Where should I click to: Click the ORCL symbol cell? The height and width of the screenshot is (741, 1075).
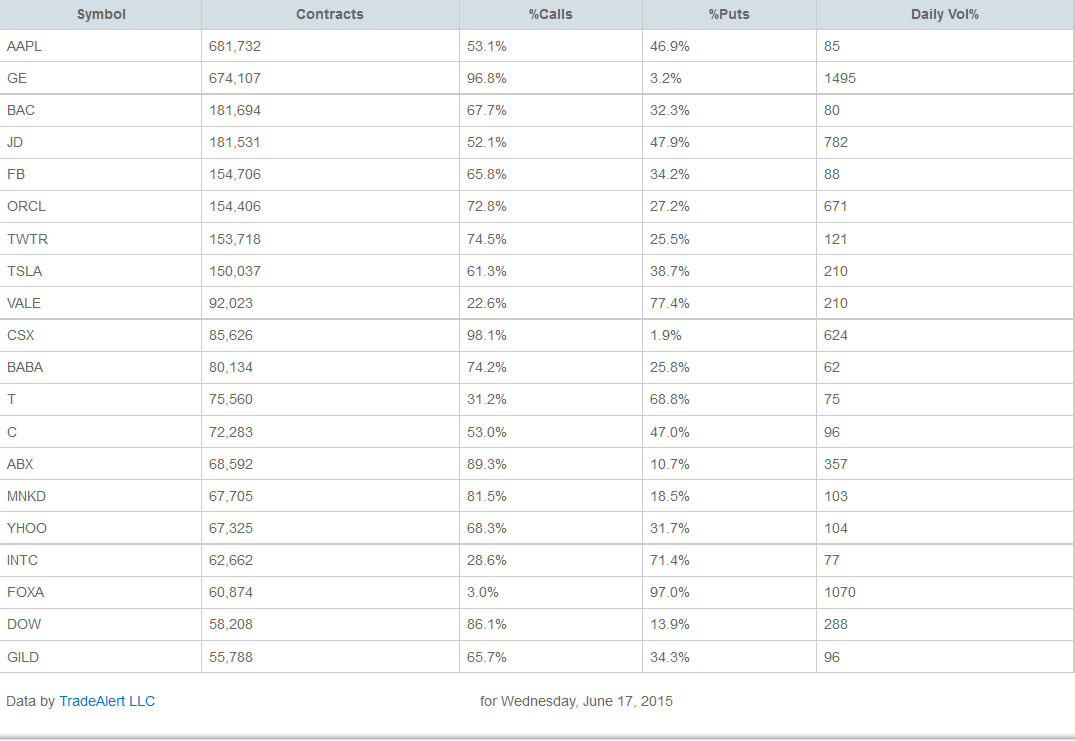pos(26,206)
